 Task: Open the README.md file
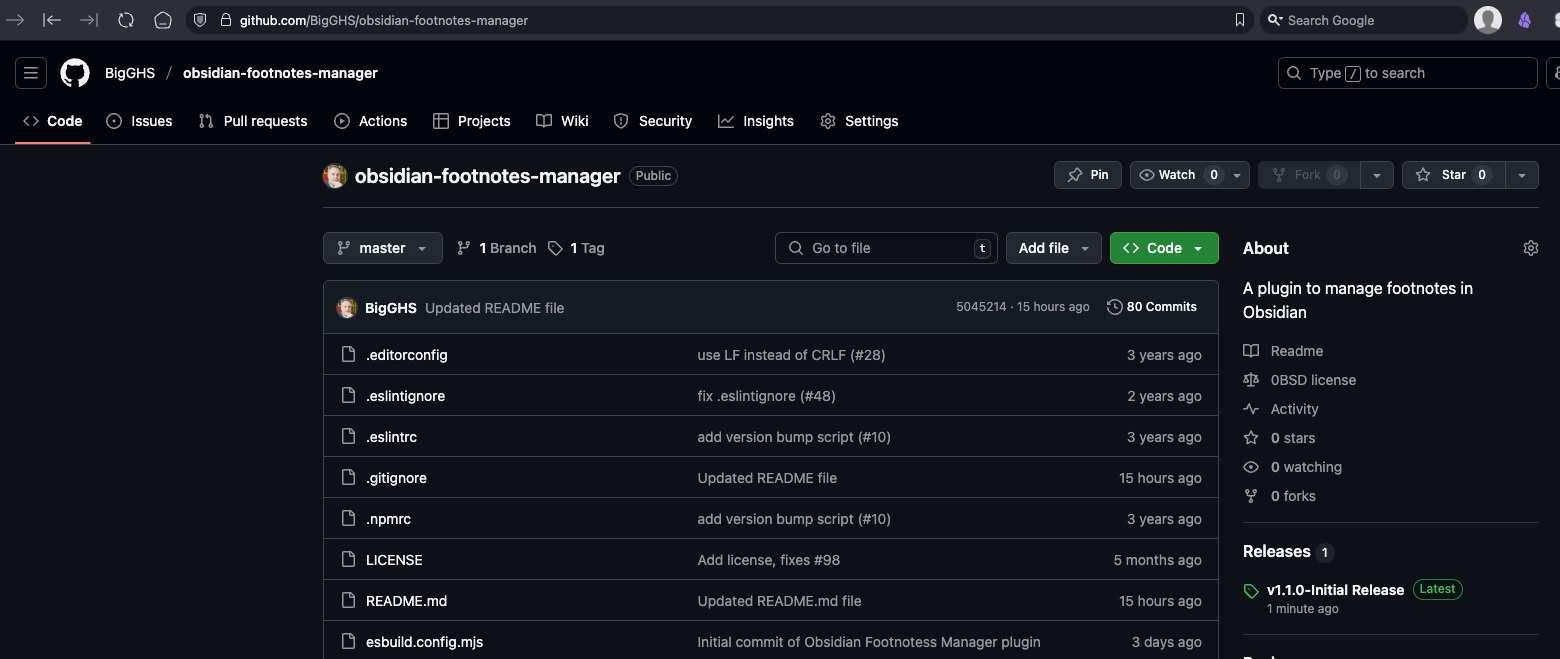point(406,601)
